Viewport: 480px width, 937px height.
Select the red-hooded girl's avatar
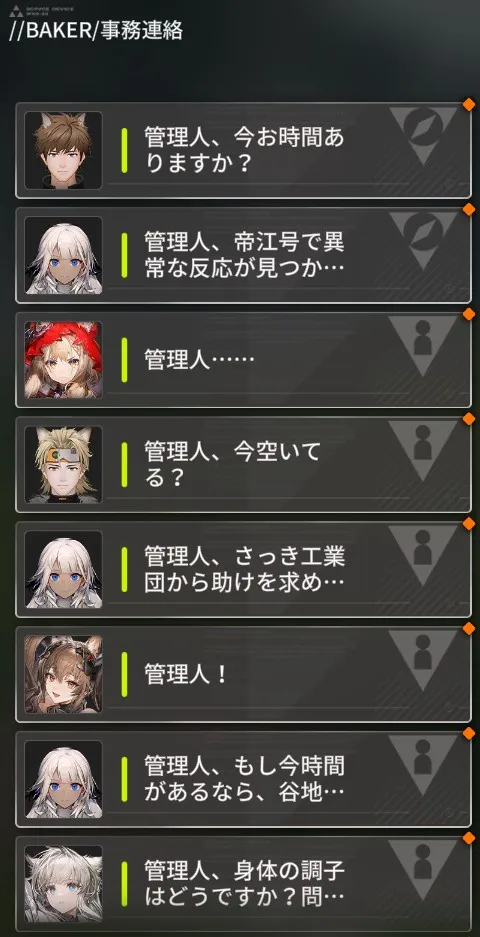click(x=63, y=360)
